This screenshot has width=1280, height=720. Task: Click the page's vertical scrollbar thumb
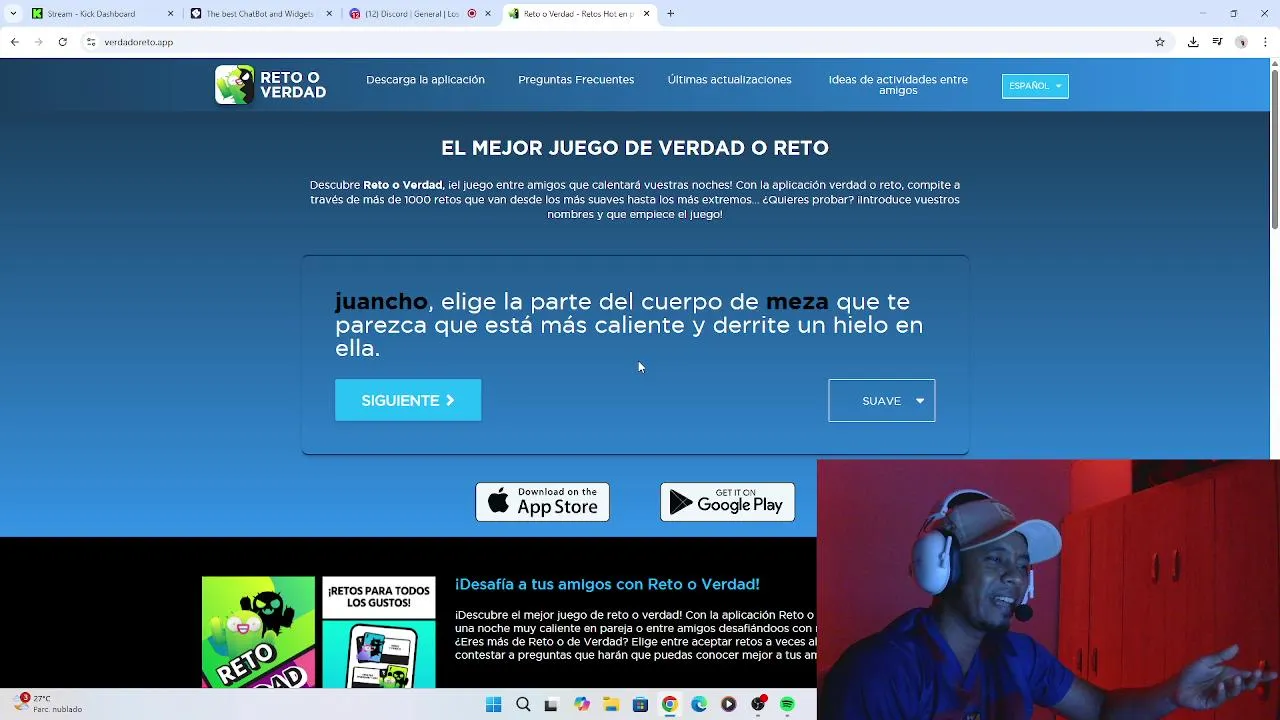point(1274,150)
